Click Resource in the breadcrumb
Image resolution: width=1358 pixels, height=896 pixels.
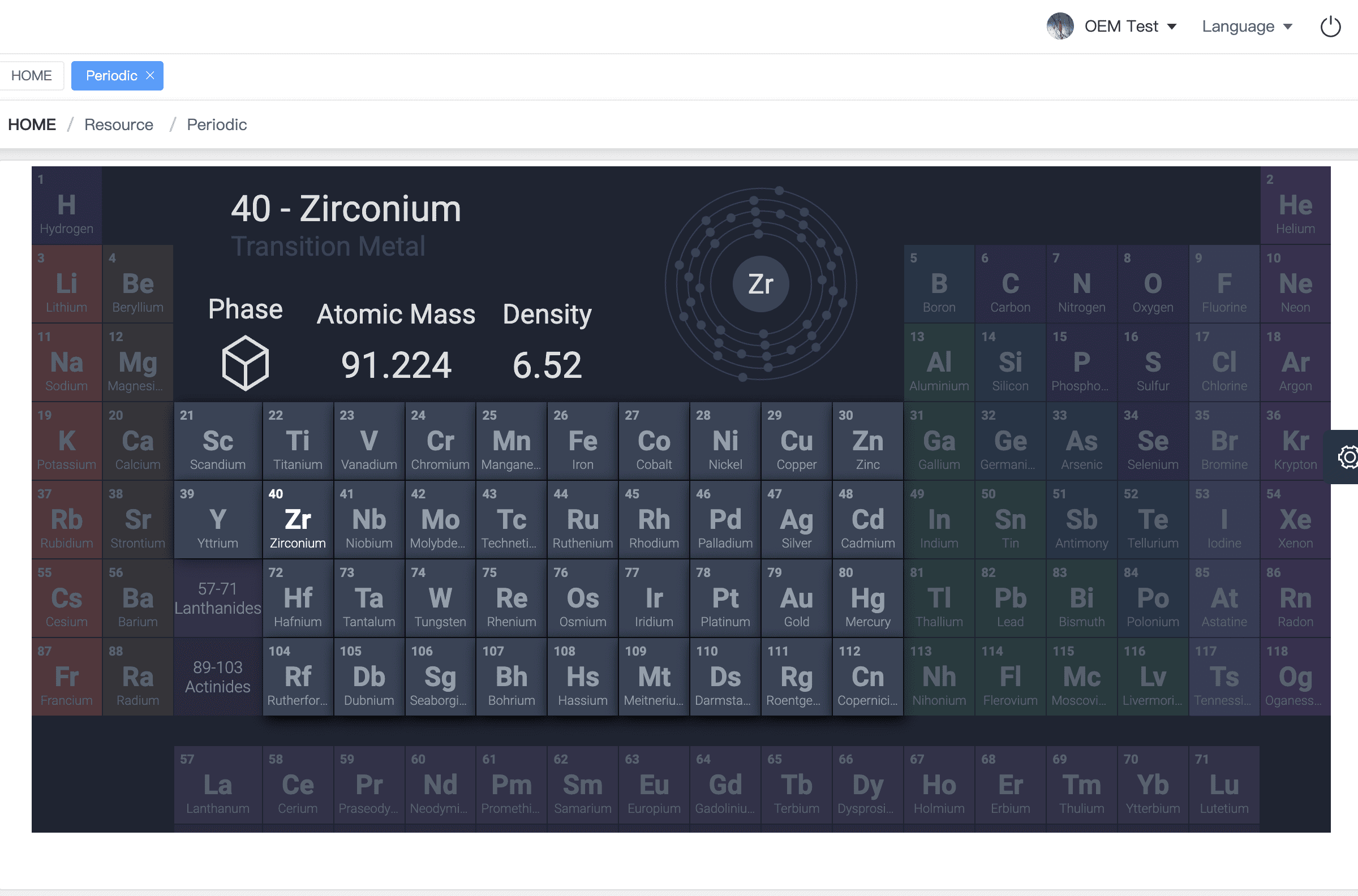click(119, 124)
